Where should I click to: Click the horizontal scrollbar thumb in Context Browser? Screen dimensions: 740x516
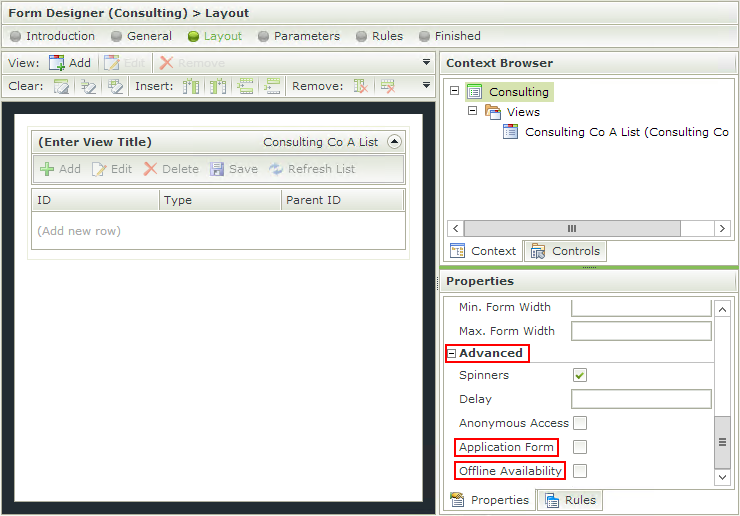click(572, 228)
